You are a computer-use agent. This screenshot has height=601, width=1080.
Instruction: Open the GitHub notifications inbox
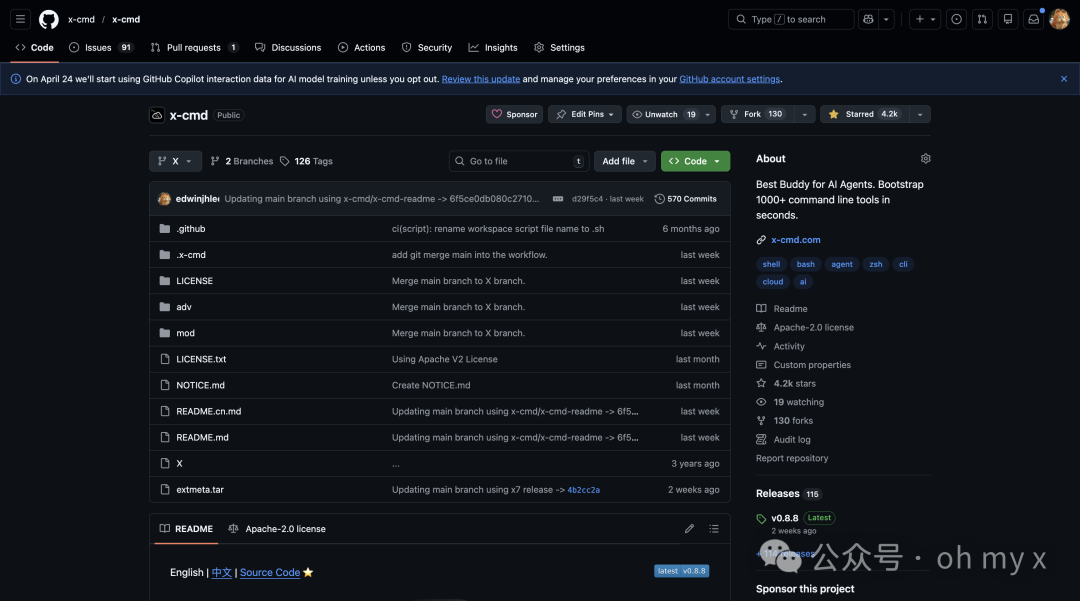(x=1033, y=18)
